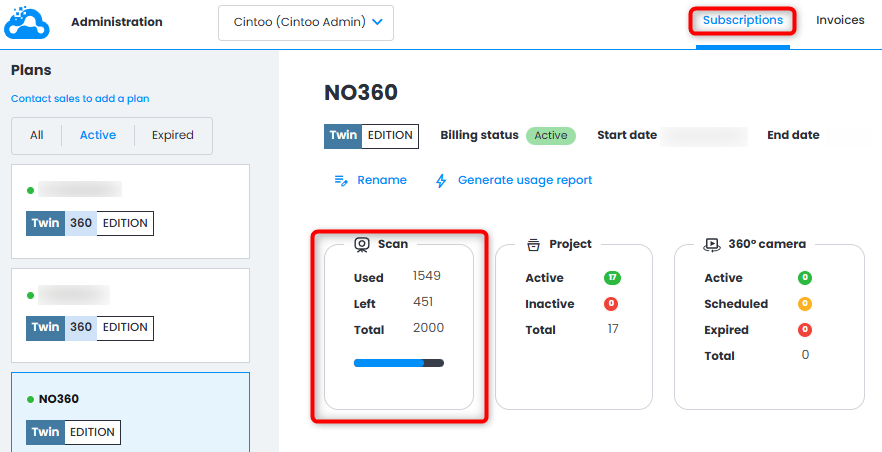The image size is (882, 452).
Task: Click the 360° camera Total value 0
Action: click(805, 355)
